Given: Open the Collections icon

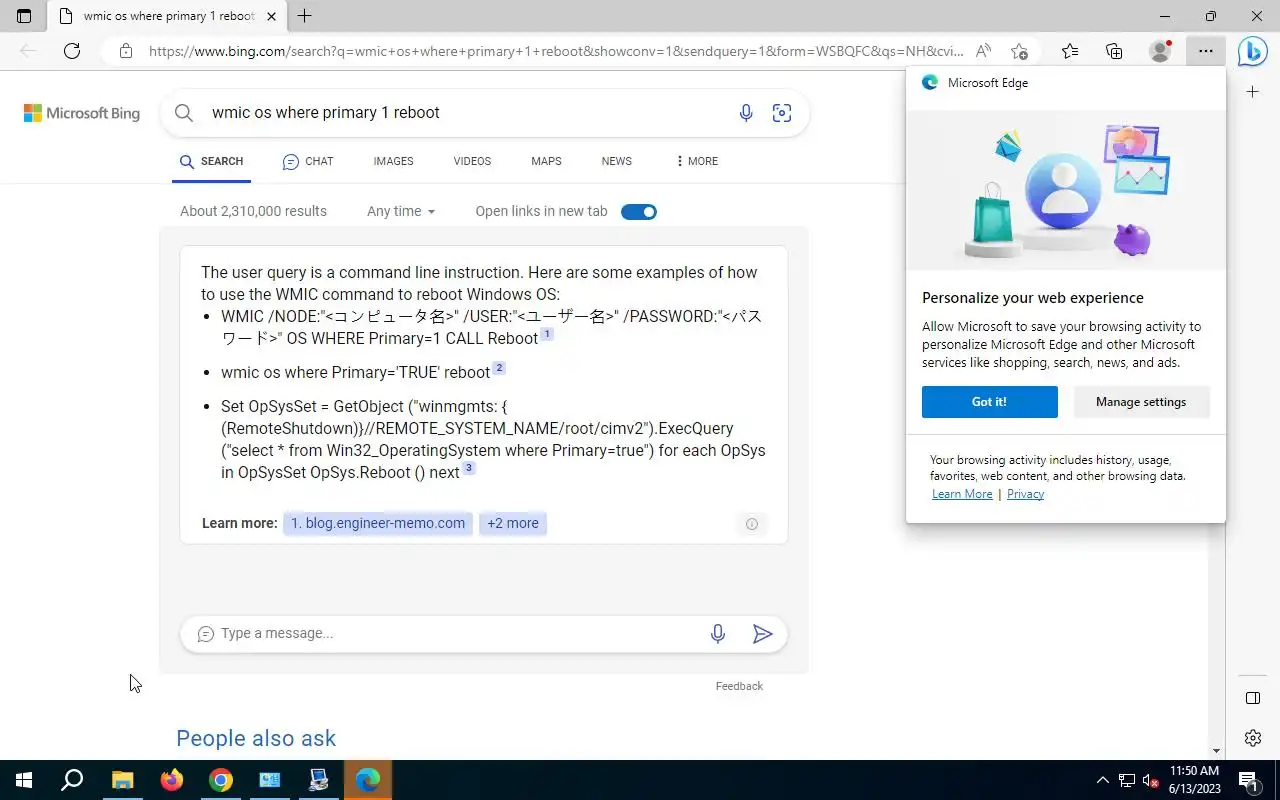Looking at the screenshot, I should click(x=1114, y=51).
